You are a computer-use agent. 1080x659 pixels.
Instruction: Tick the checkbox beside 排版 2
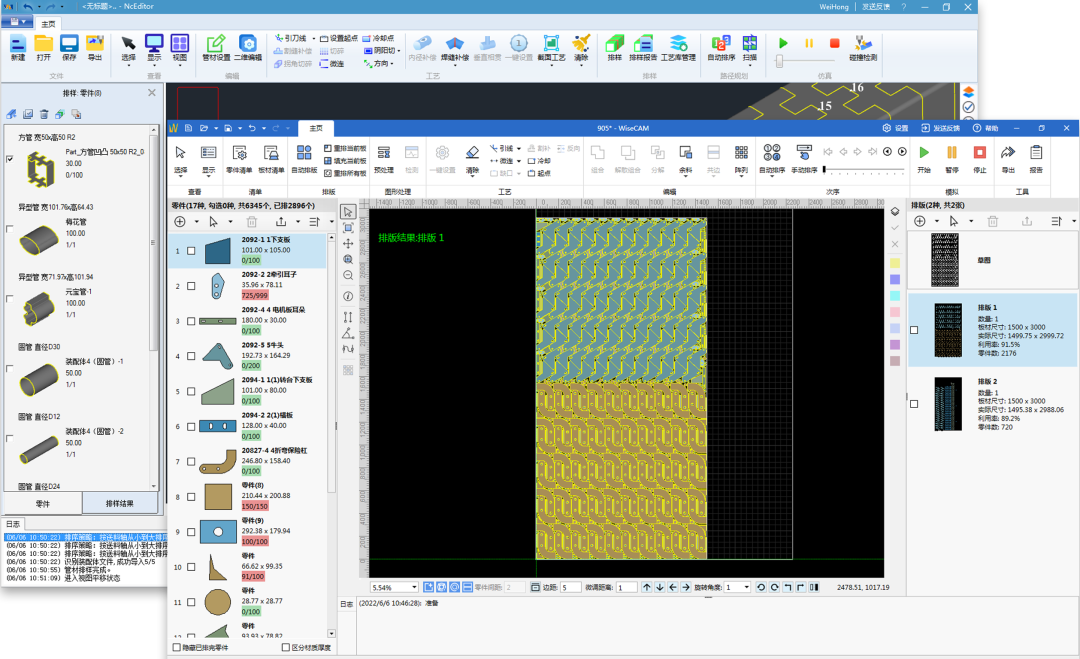pos(914,403)
